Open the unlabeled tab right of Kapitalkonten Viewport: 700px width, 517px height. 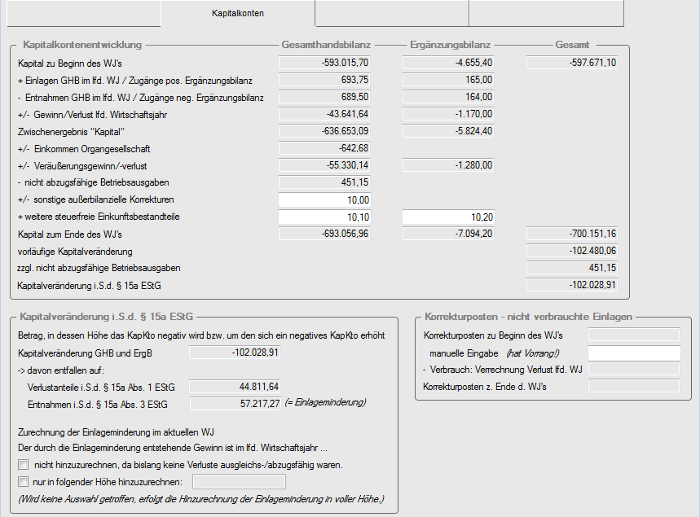pos(392,13)
